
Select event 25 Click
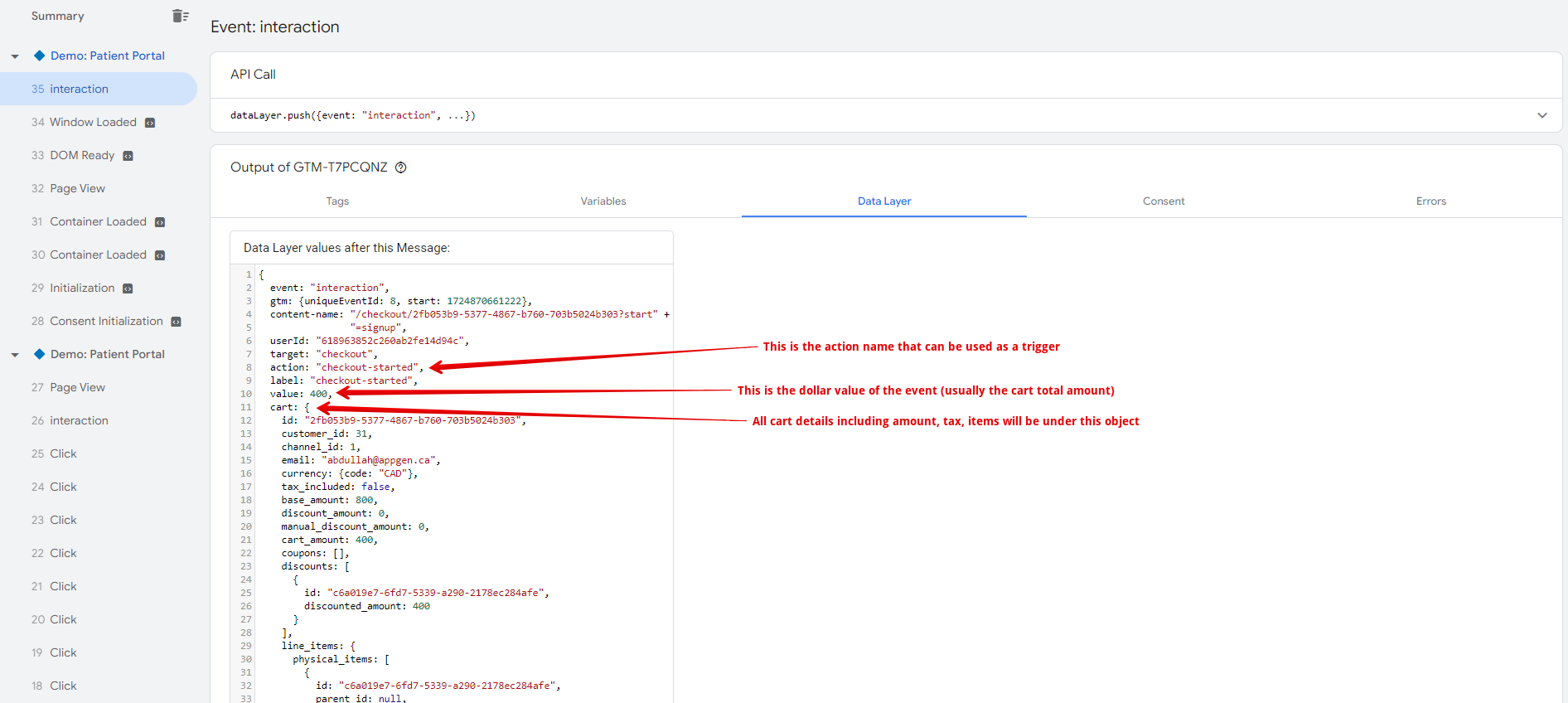[x=63, y=453]
